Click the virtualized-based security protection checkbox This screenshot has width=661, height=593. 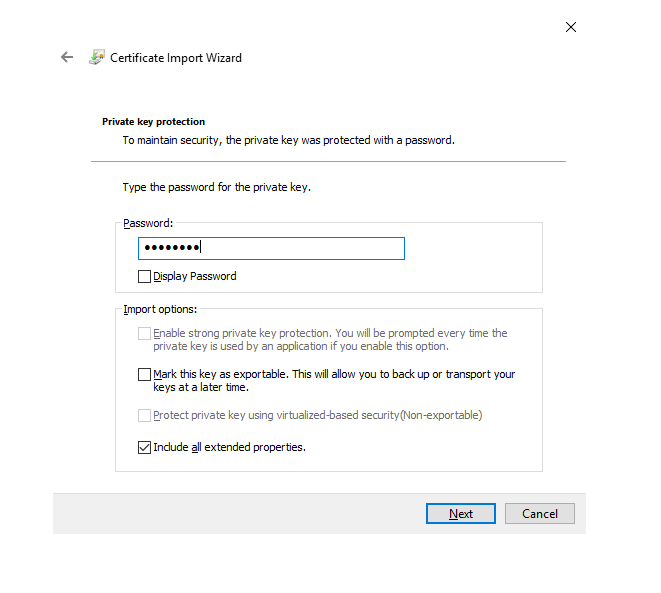tap(145, 415)
